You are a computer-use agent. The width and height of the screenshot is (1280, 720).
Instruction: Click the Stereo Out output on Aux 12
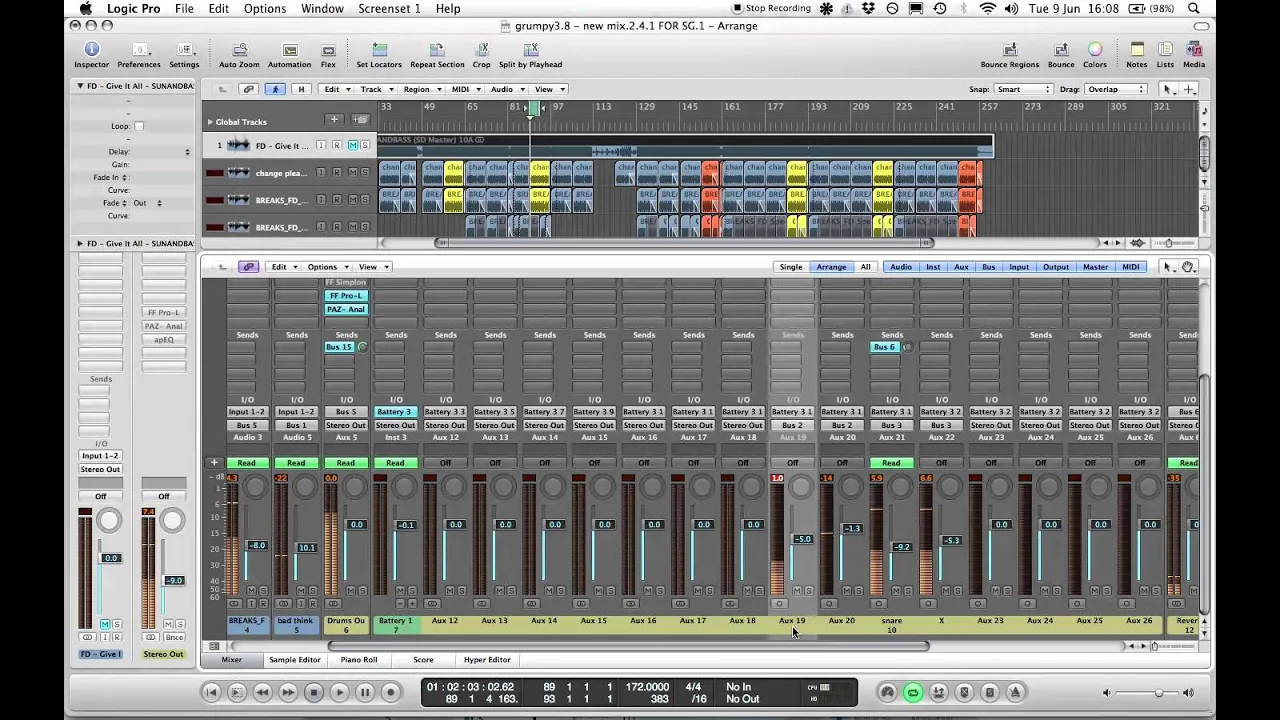click(445, 425)
